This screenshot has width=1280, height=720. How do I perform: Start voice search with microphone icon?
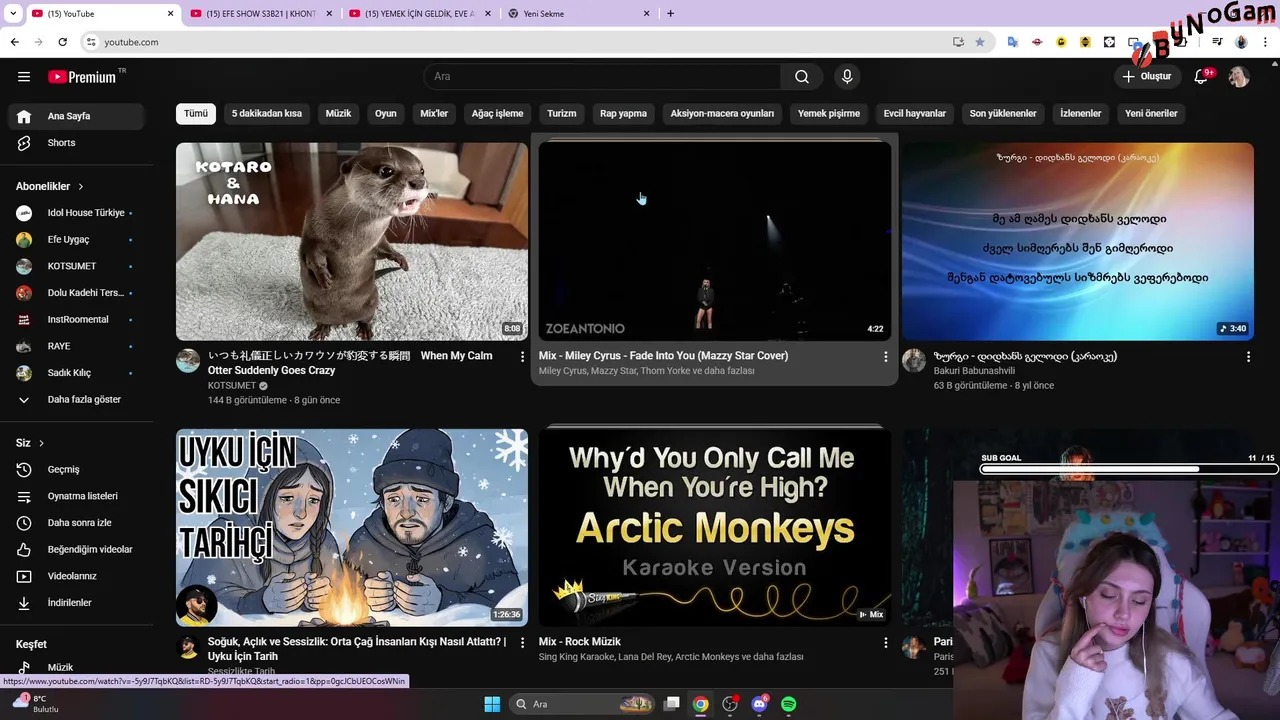pyautogui.click(x=847, y=77)
